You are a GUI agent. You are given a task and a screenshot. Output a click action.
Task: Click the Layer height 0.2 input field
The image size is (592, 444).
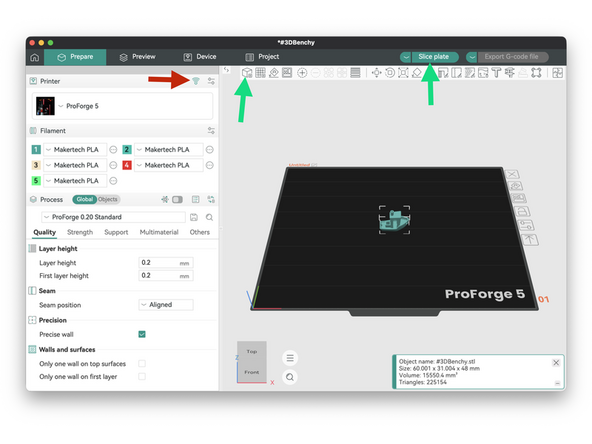tap(166, 262)
